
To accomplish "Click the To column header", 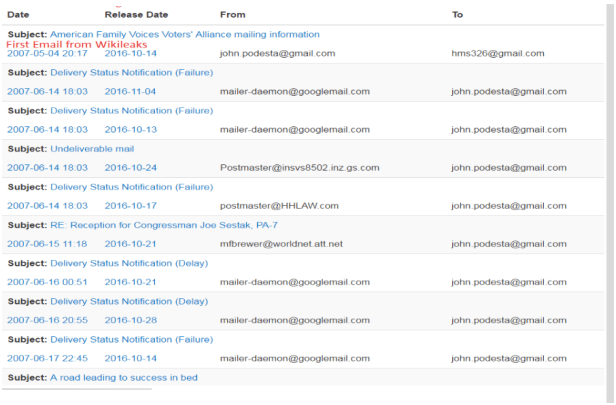I will [457, 15].
